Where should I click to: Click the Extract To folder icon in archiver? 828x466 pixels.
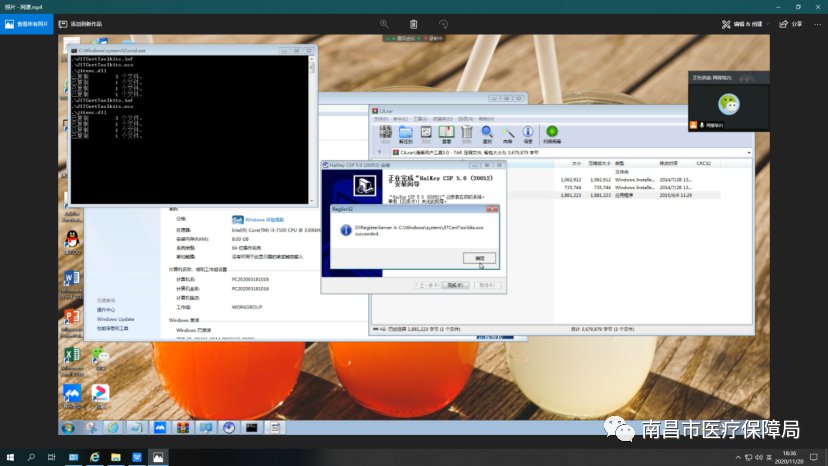click(x=406, y=132)
